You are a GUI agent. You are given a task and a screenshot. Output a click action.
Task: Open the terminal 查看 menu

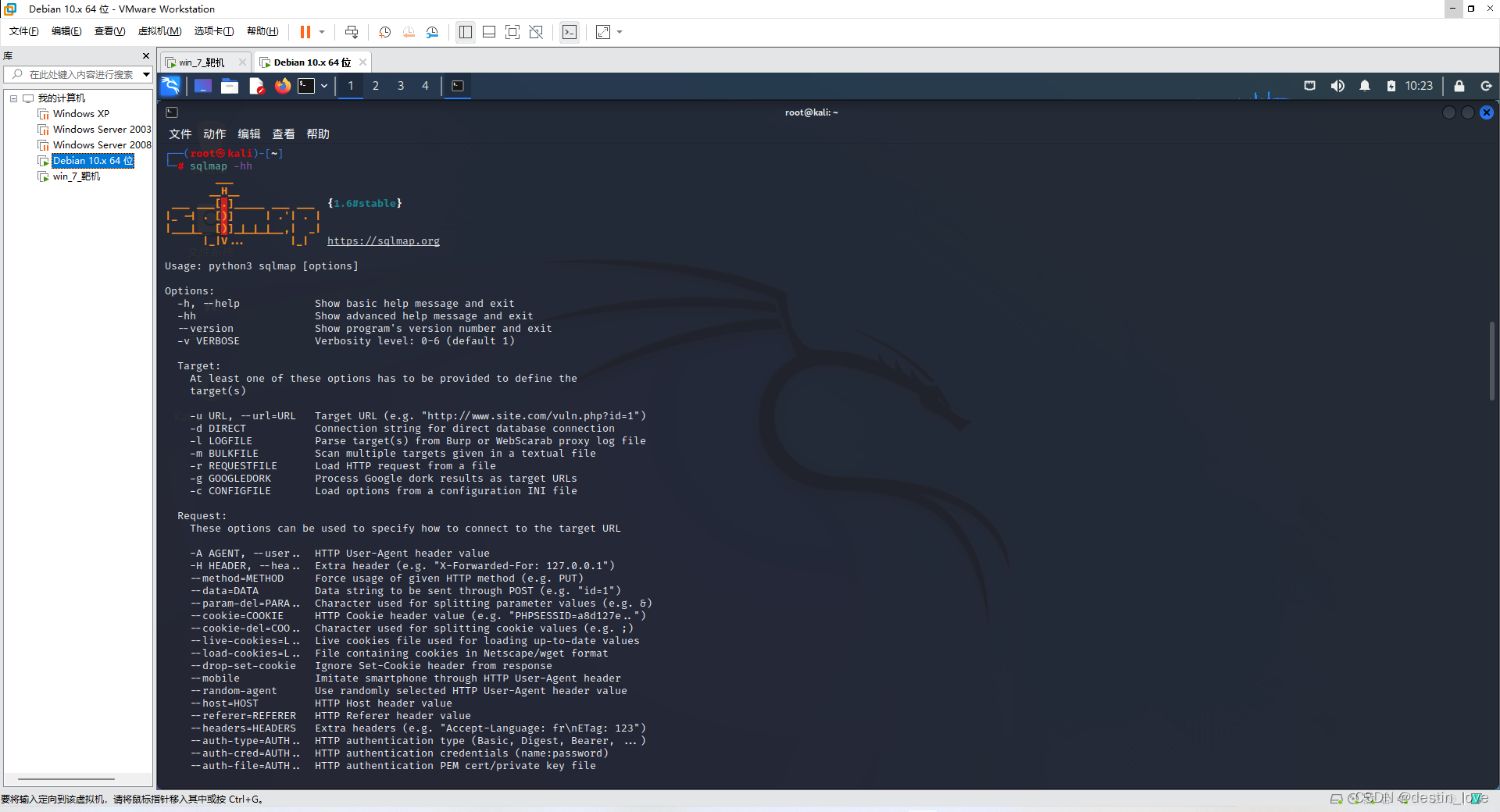(x=284, y=134)
